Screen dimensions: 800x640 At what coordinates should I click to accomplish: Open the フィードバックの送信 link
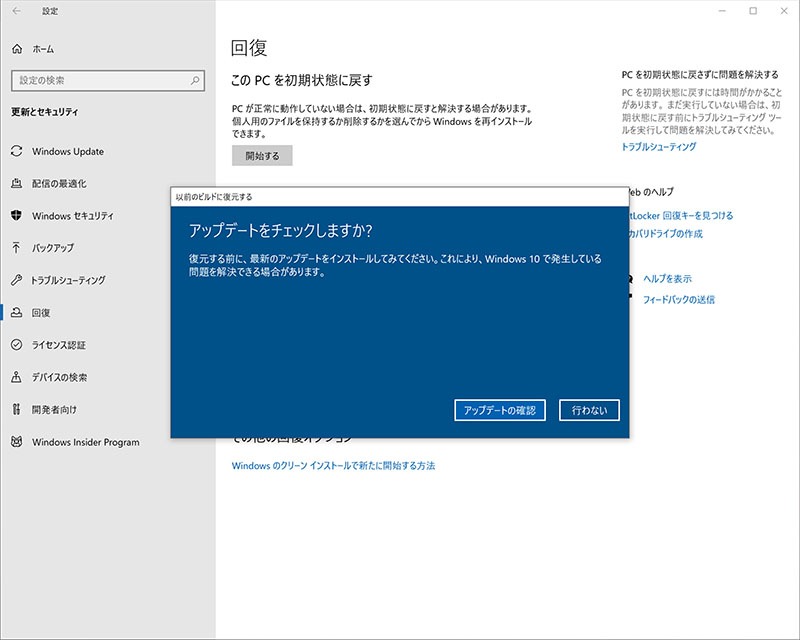pos(678,300)
